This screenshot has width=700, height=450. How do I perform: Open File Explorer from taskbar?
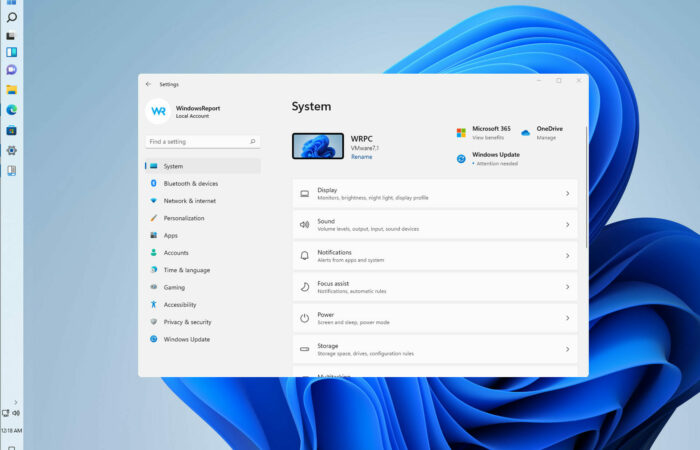click(12, 90)
